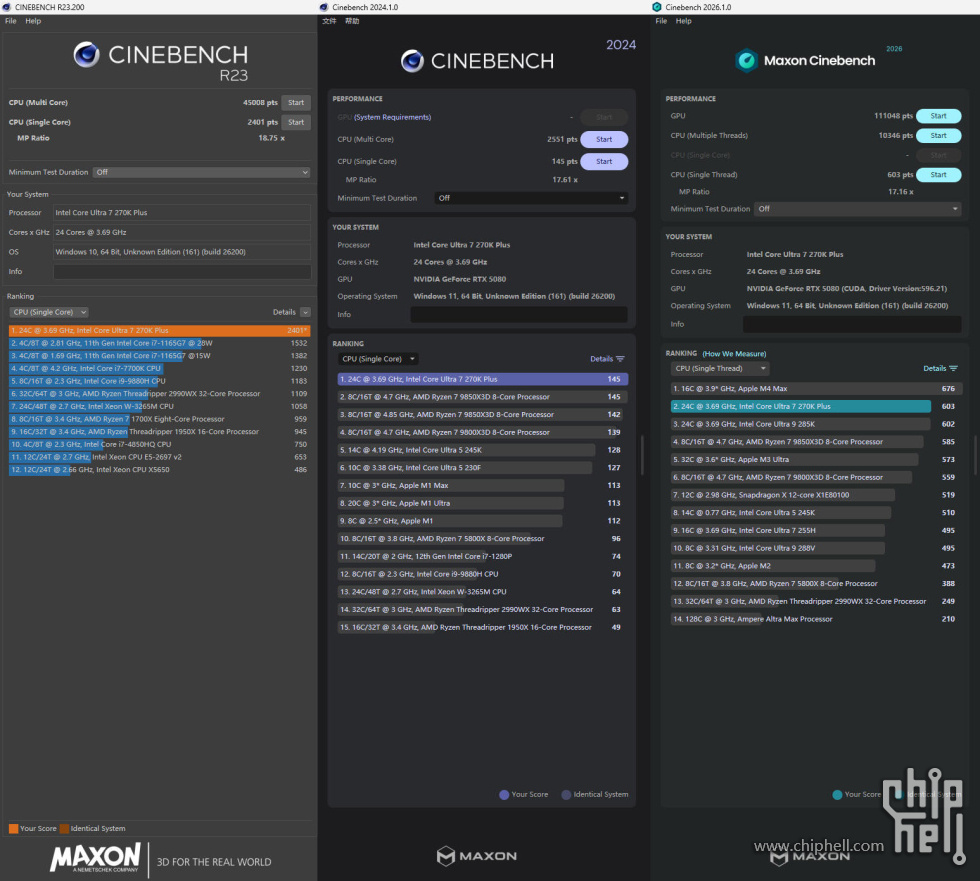Image resolution: width=980 pixels, height=881 pixels.
Task: Click the Info input field in Cinebench 2024
Action: (x=519, y=314)
